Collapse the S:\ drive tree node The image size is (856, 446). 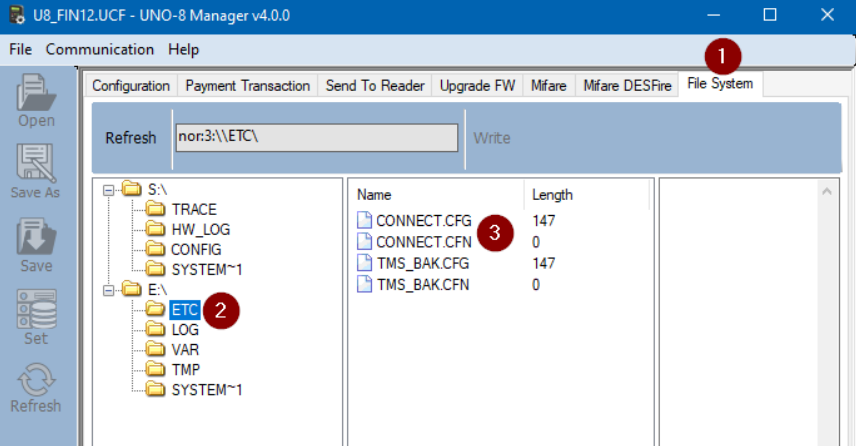109,190
